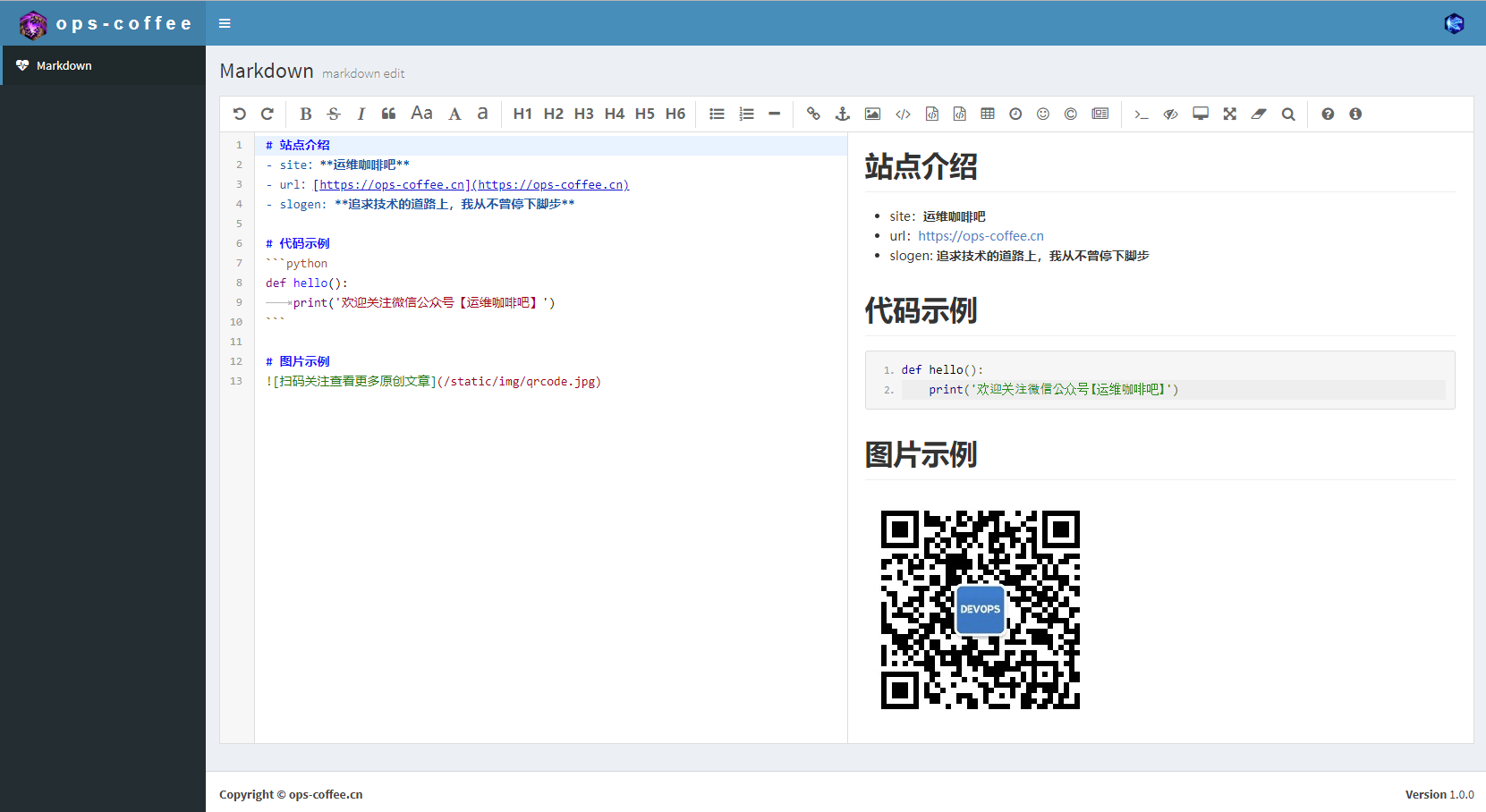1486x812 pixels.
Task: Open the emoji picker
Action: tap(1043, 114)
